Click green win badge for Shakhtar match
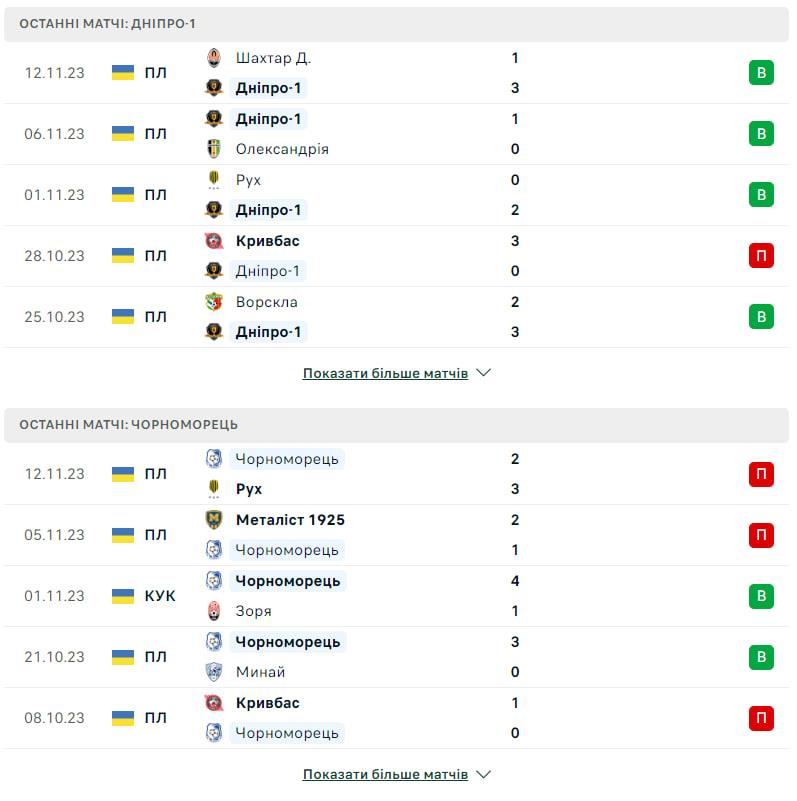797x801 pixels. tap(761, 73)
